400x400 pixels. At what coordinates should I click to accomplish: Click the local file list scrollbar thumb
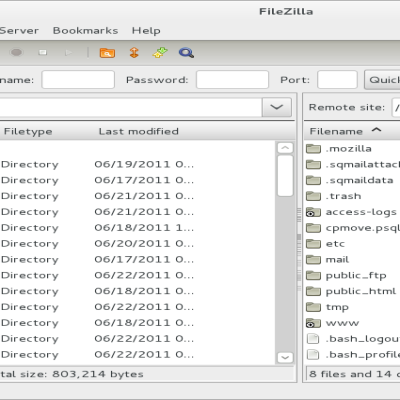pyautogui.click(x=285, y=176)
